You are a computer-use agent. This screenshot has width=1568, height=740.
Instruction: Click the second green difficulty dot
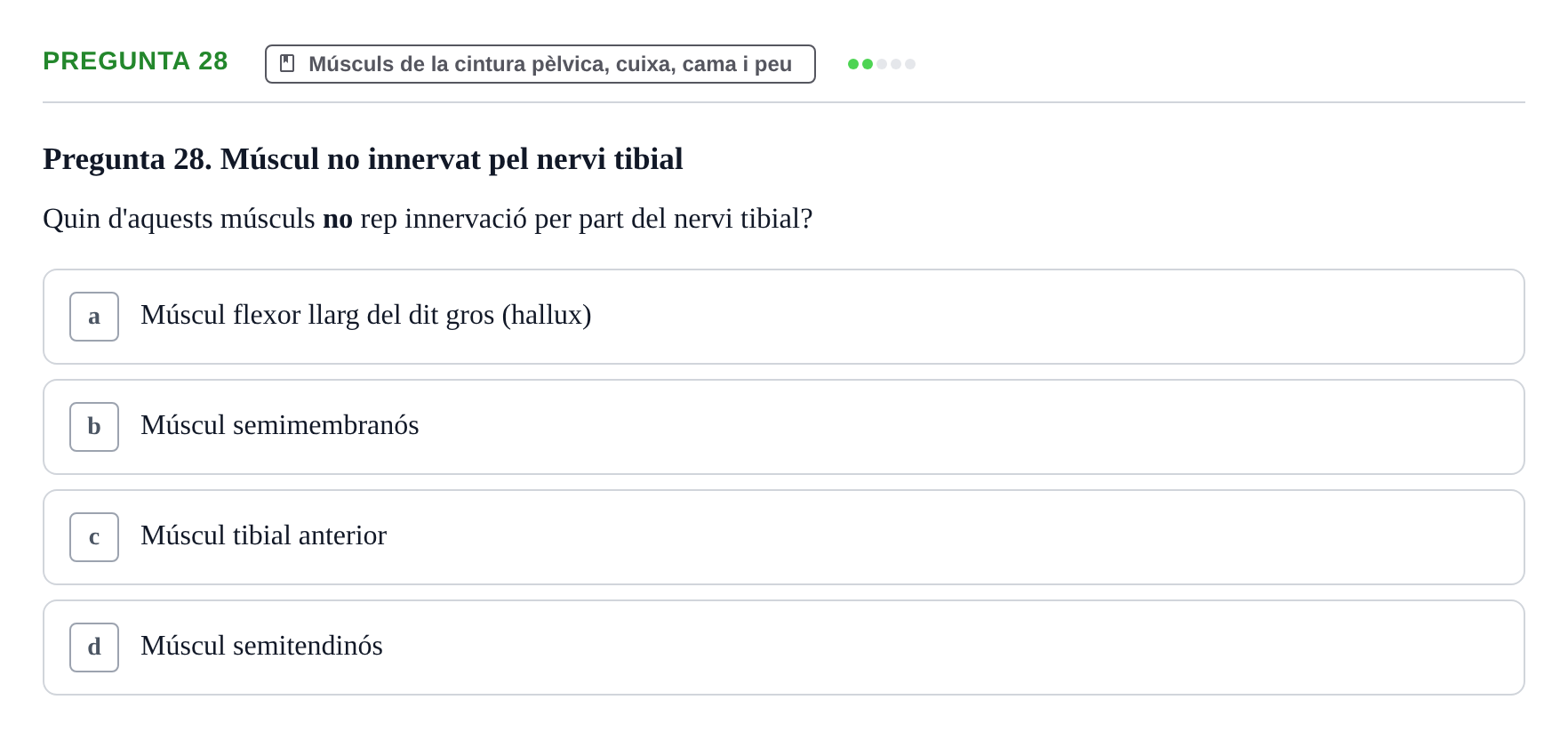point(868,64)
